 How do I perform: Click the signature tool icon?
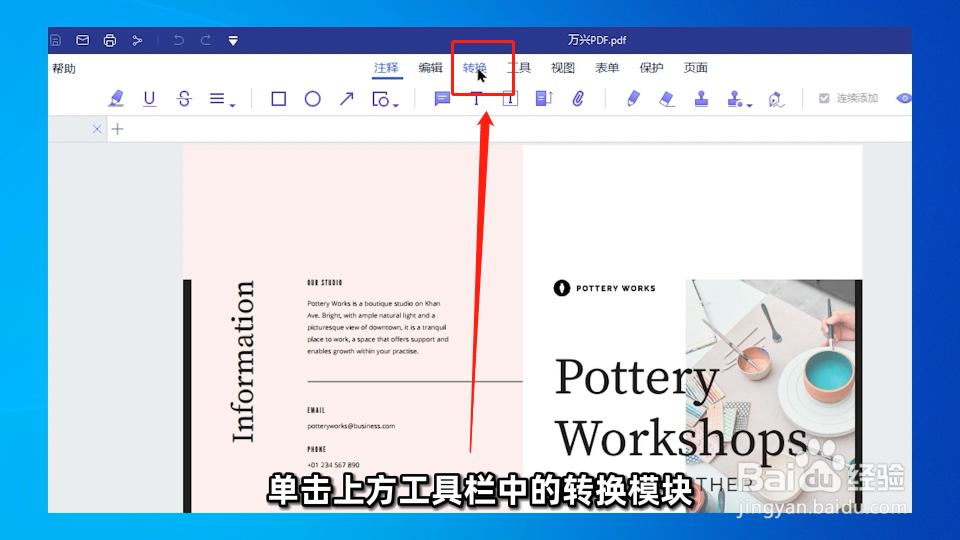coord(776,99)
